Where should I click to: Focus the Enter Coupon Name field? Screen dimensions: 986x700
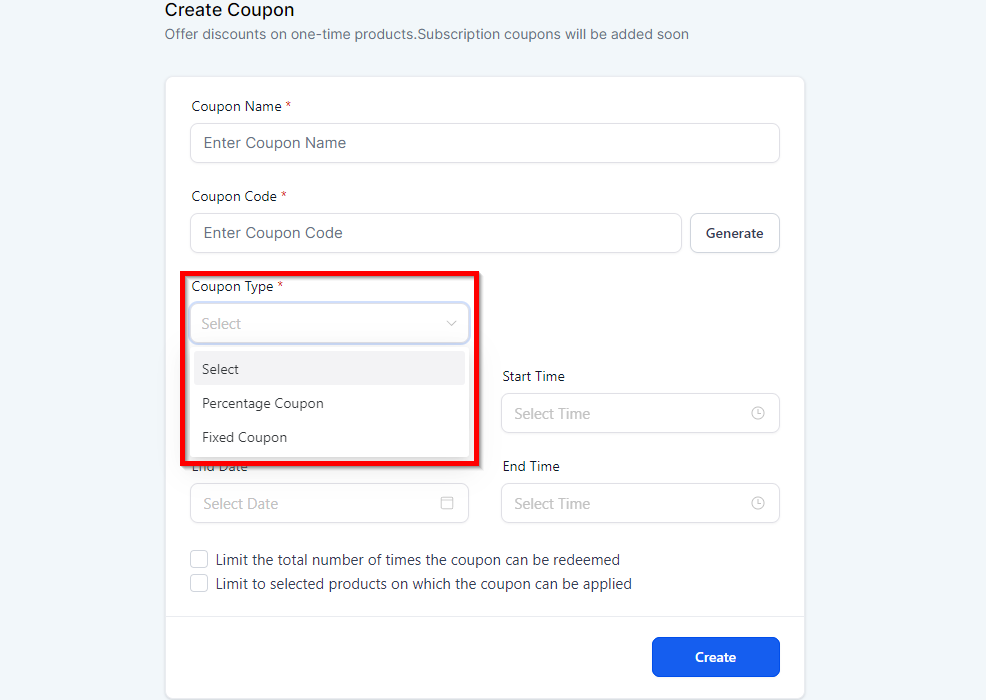(x=484, y=143)
